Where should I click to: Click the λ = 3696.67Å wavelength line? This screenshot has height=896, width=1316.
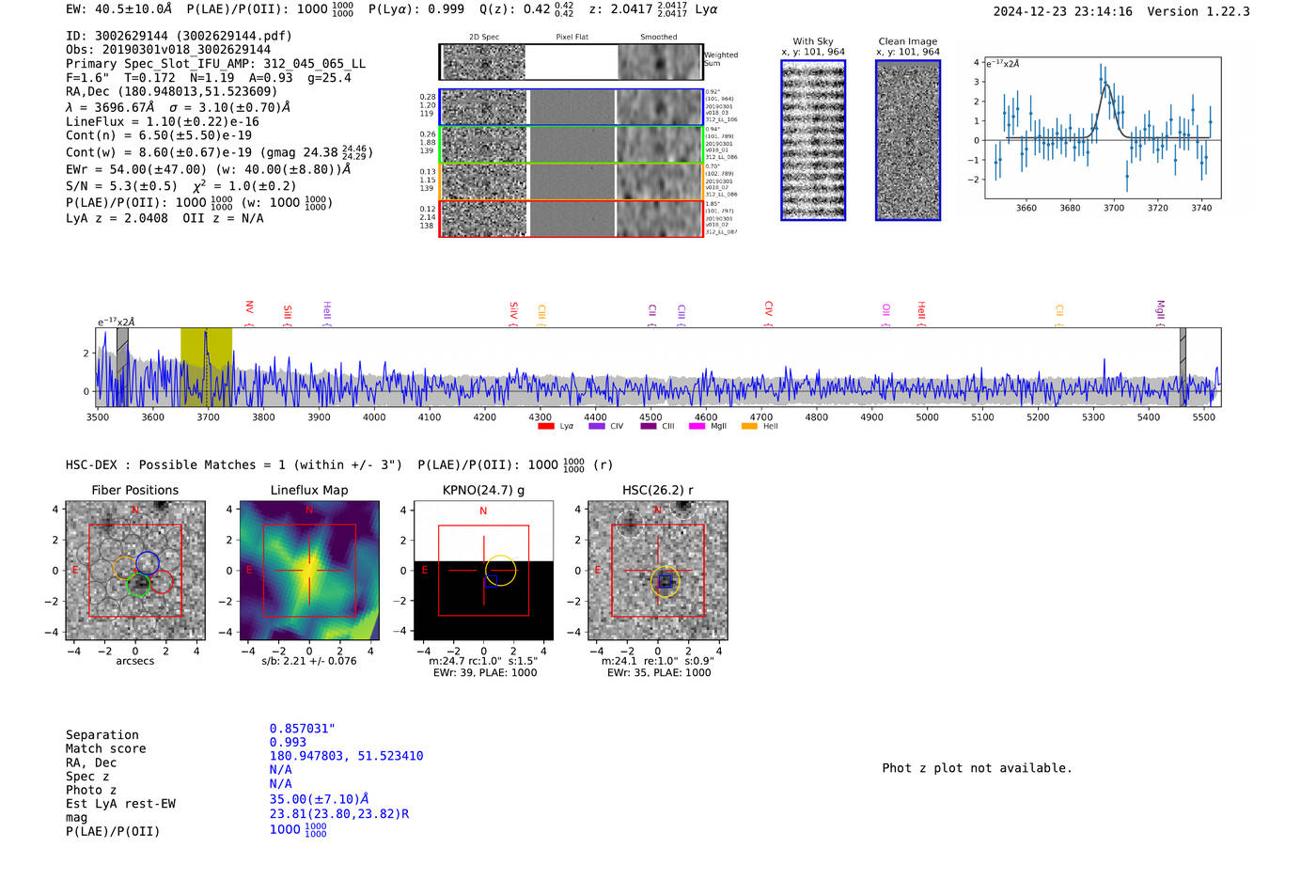click(178, 107)
